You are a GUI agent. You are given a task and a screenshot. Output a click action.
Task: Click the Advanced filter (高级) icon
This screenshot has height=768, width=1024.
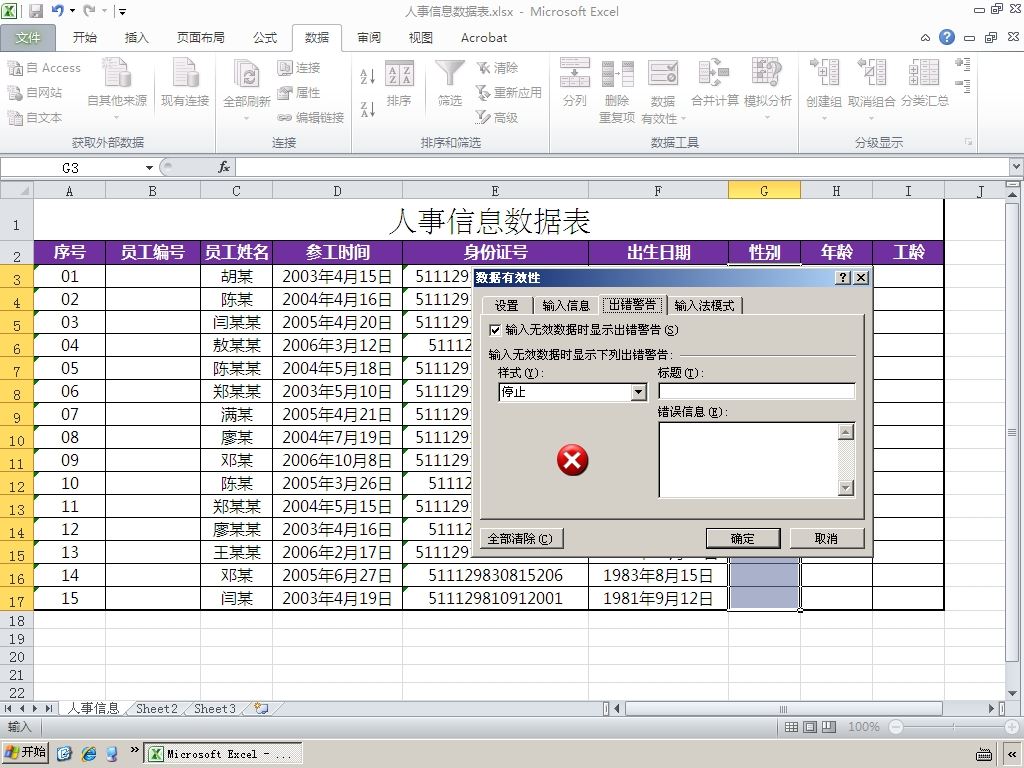click(483, 118)
